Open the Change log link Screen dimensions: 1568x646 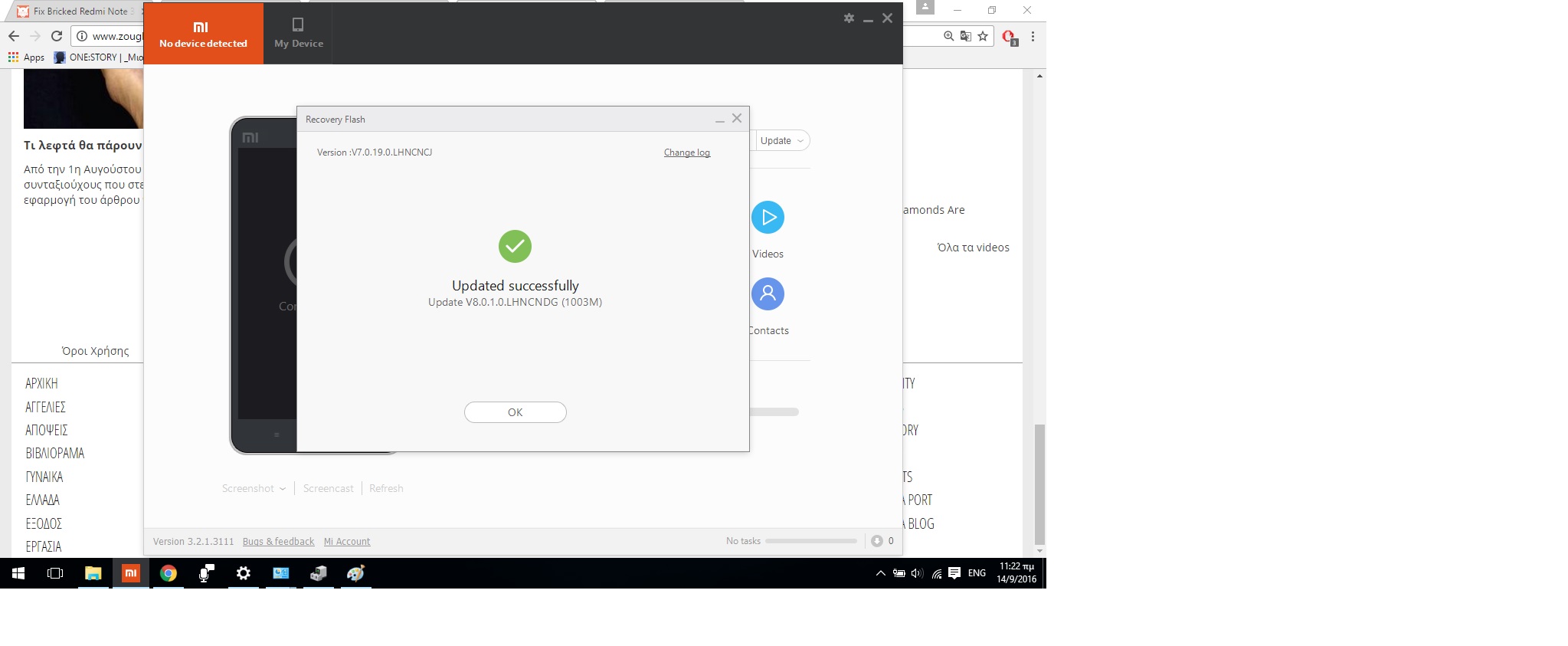point(686,152)
